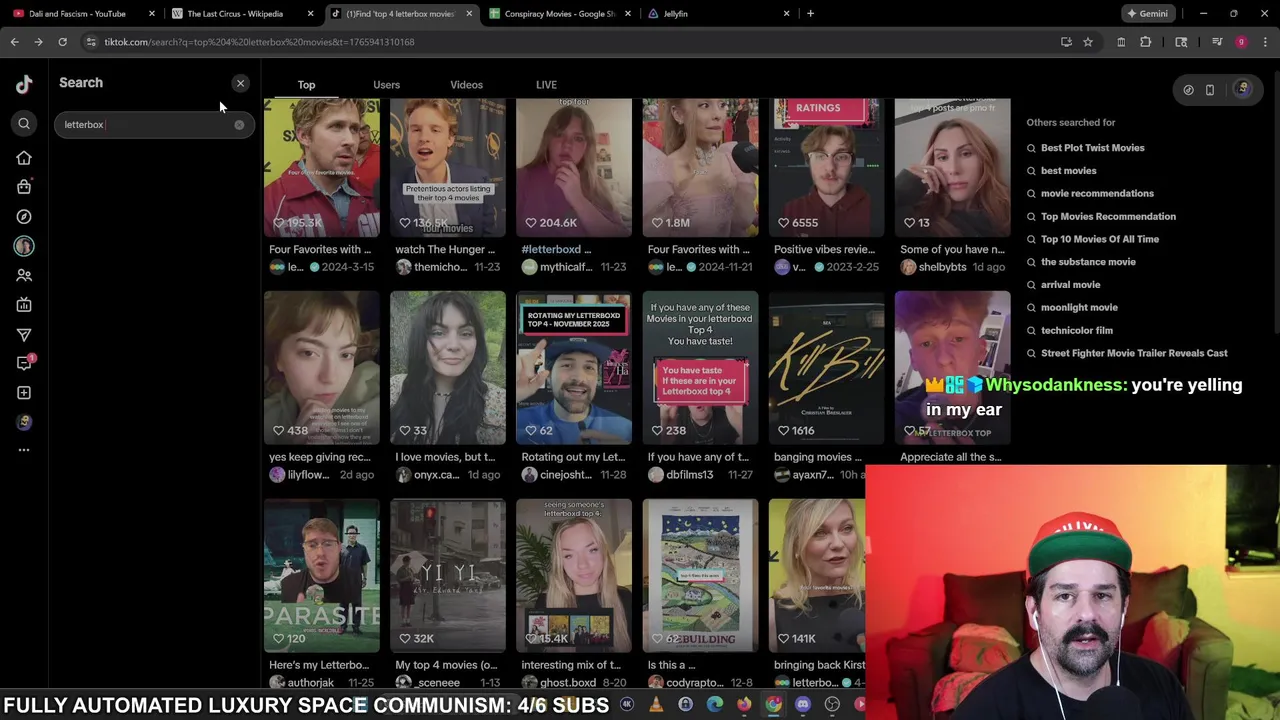Open a new browser tab with plus
Viewport: 1280px width, 720px height.
810,14
